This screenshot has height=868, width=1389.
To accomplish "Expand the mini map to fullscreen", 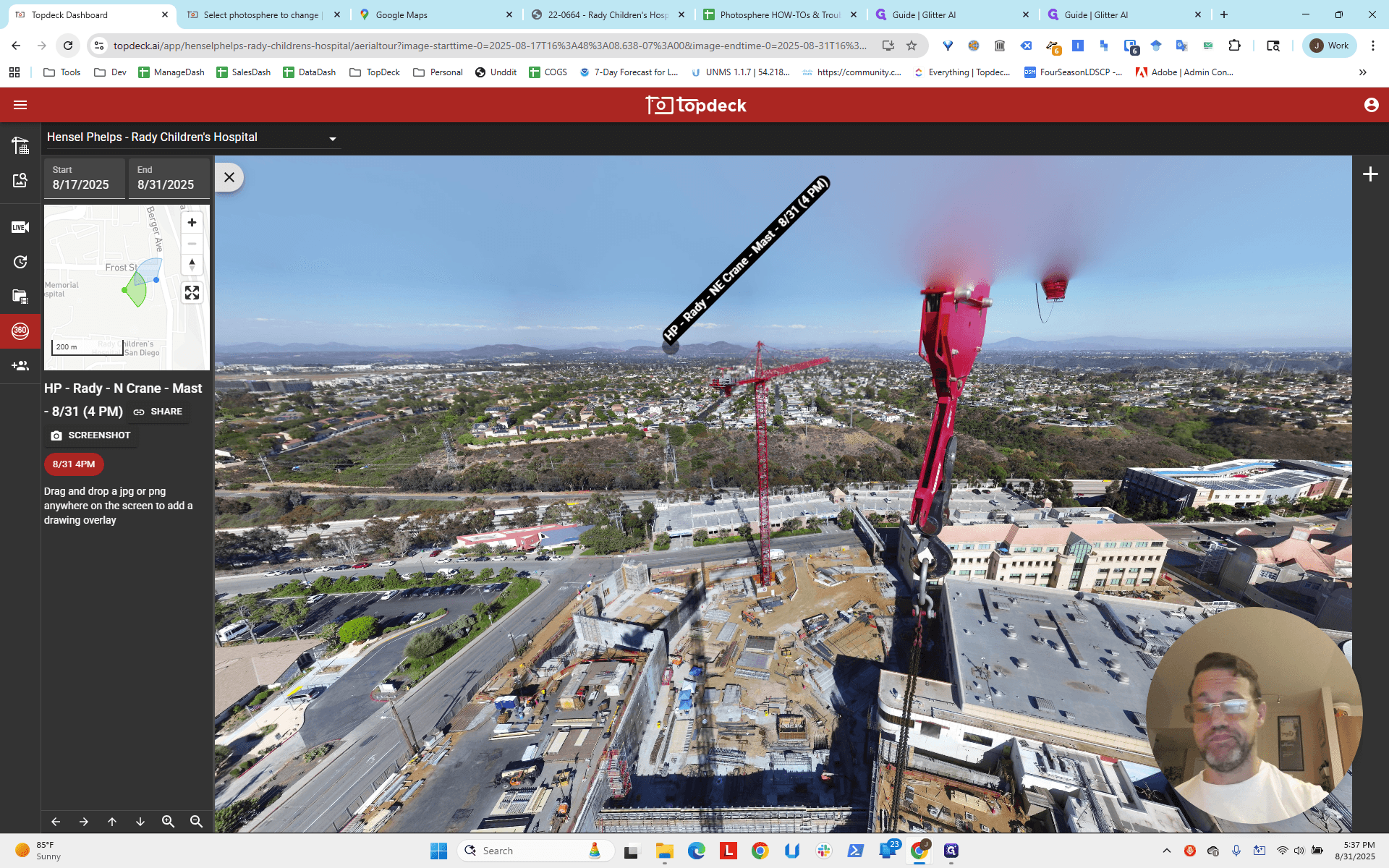I will point(192,293).
